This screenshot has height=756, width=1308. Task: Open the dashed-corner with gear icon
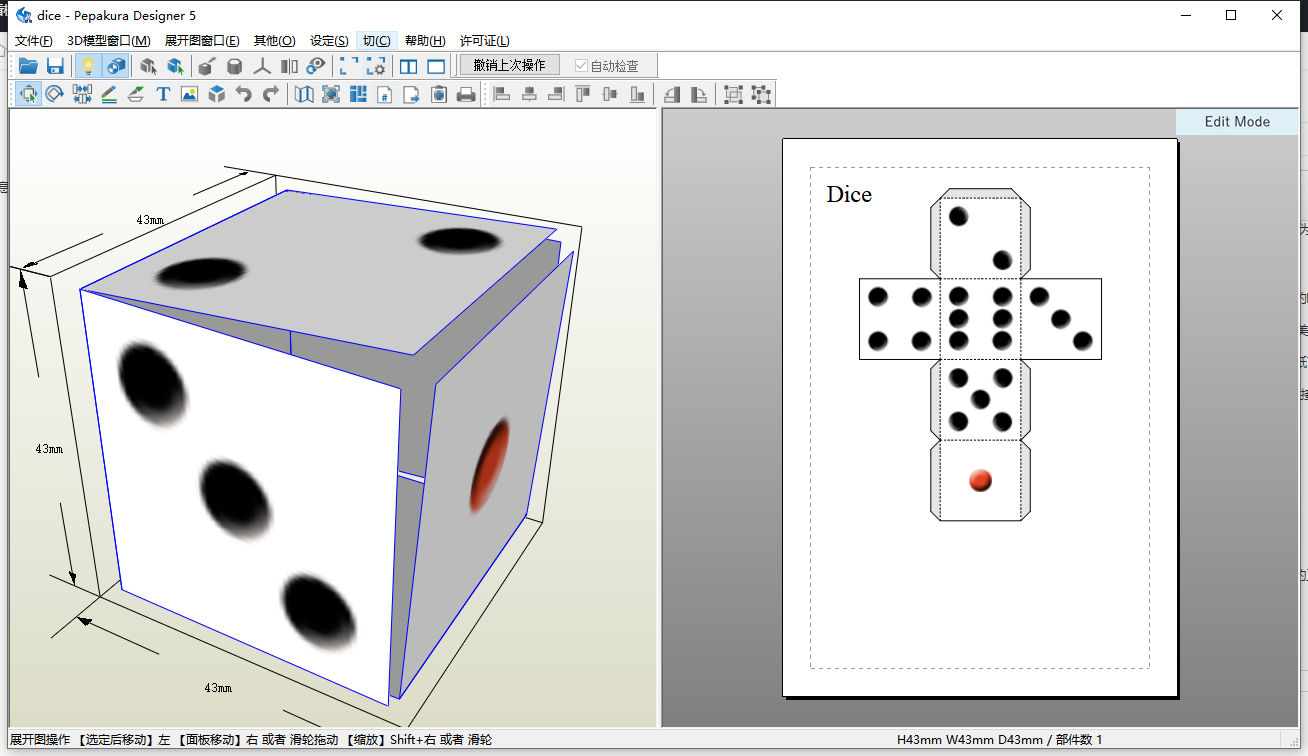pyautogui.click(x=376, y=66)
